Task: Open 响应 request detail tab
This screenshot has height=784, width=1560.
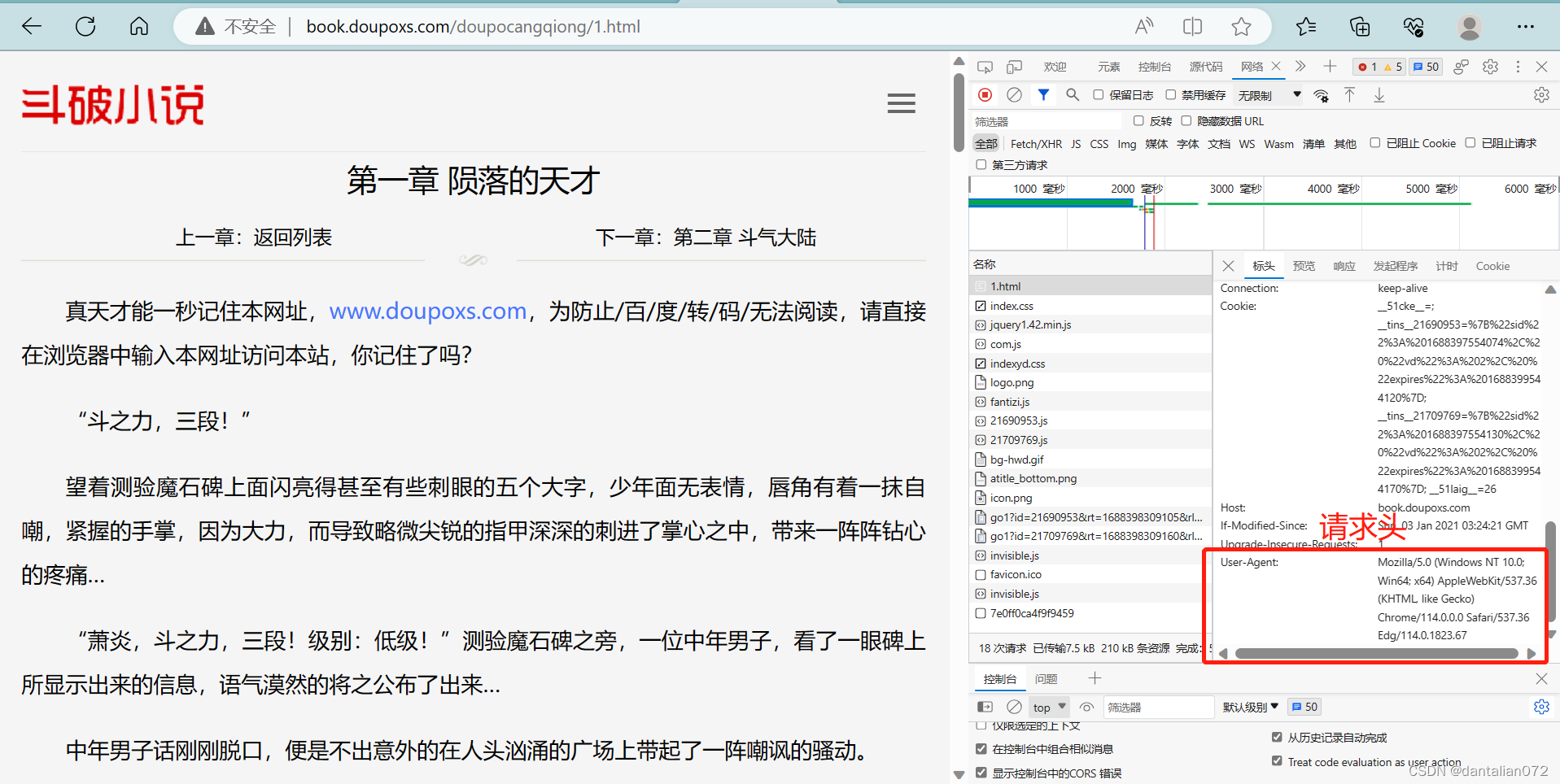Action: coord(1344,266)
